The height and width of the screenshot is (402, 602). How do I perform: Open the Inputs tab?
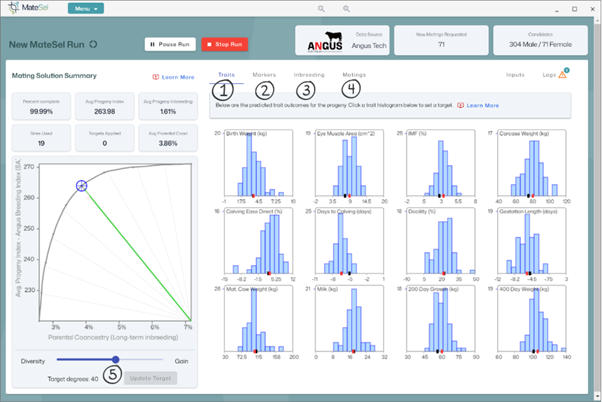(x=515, y=74)
